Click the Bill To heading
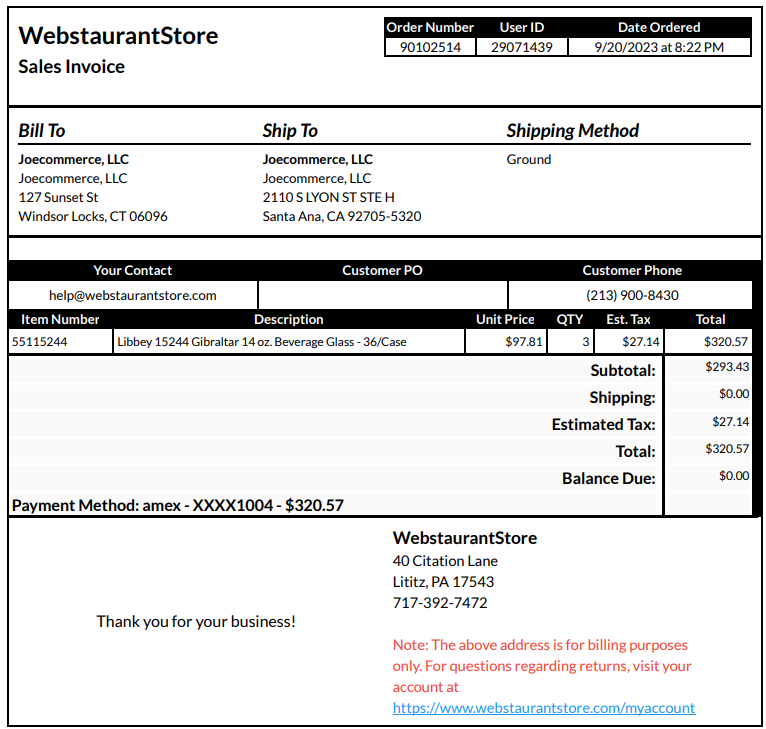Image resolution: width=766 pixels, height=729 pixels. click(42, 130)
